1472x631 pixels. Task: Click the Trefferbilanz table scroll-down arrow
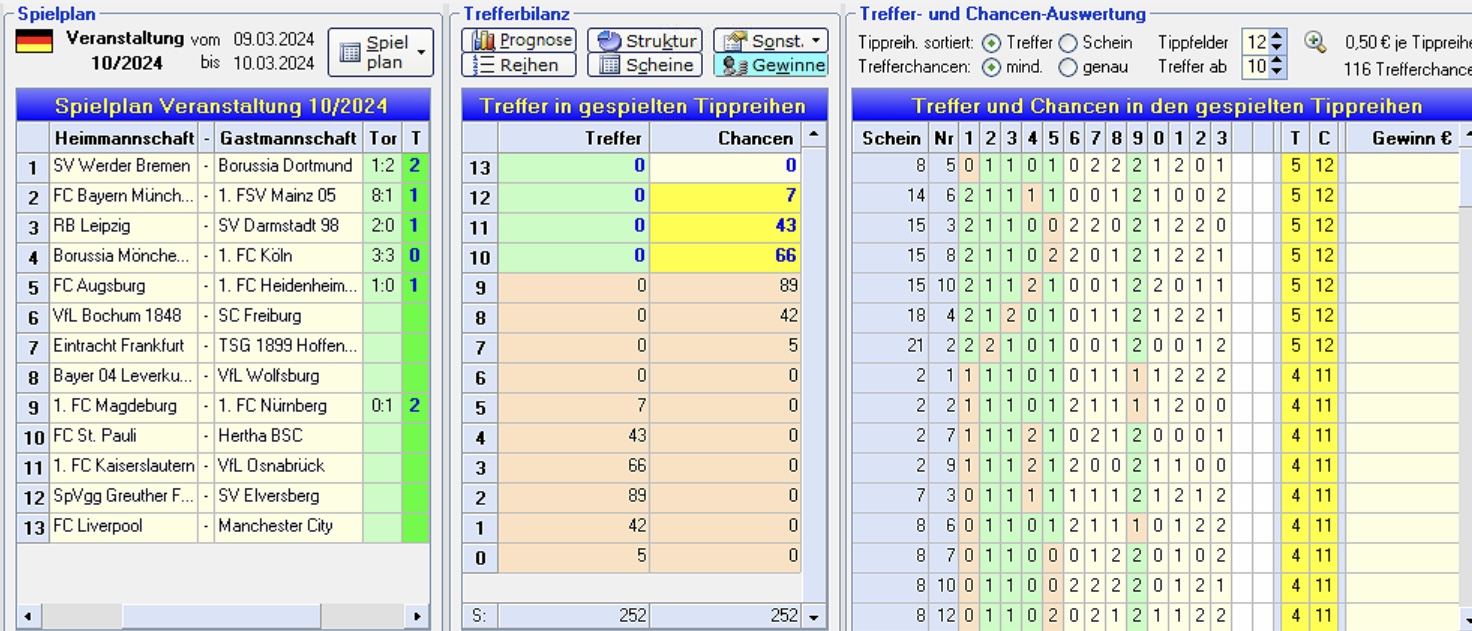(x=815, y=616)
